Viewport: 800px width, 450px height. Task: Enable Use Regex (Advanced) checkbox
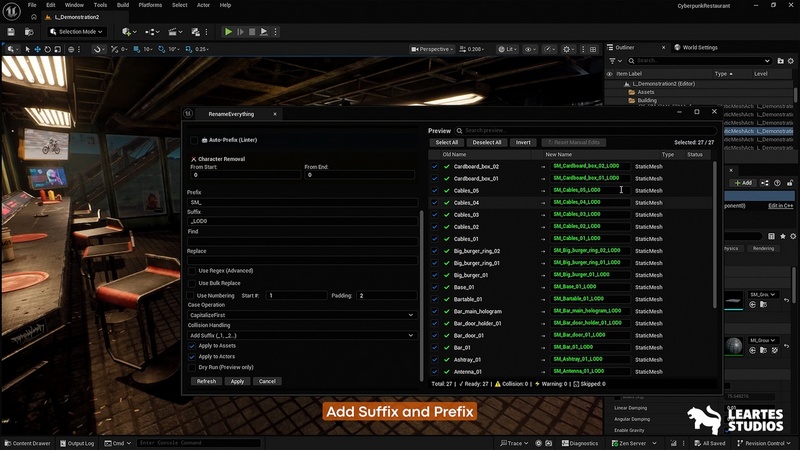click(192, 270)
